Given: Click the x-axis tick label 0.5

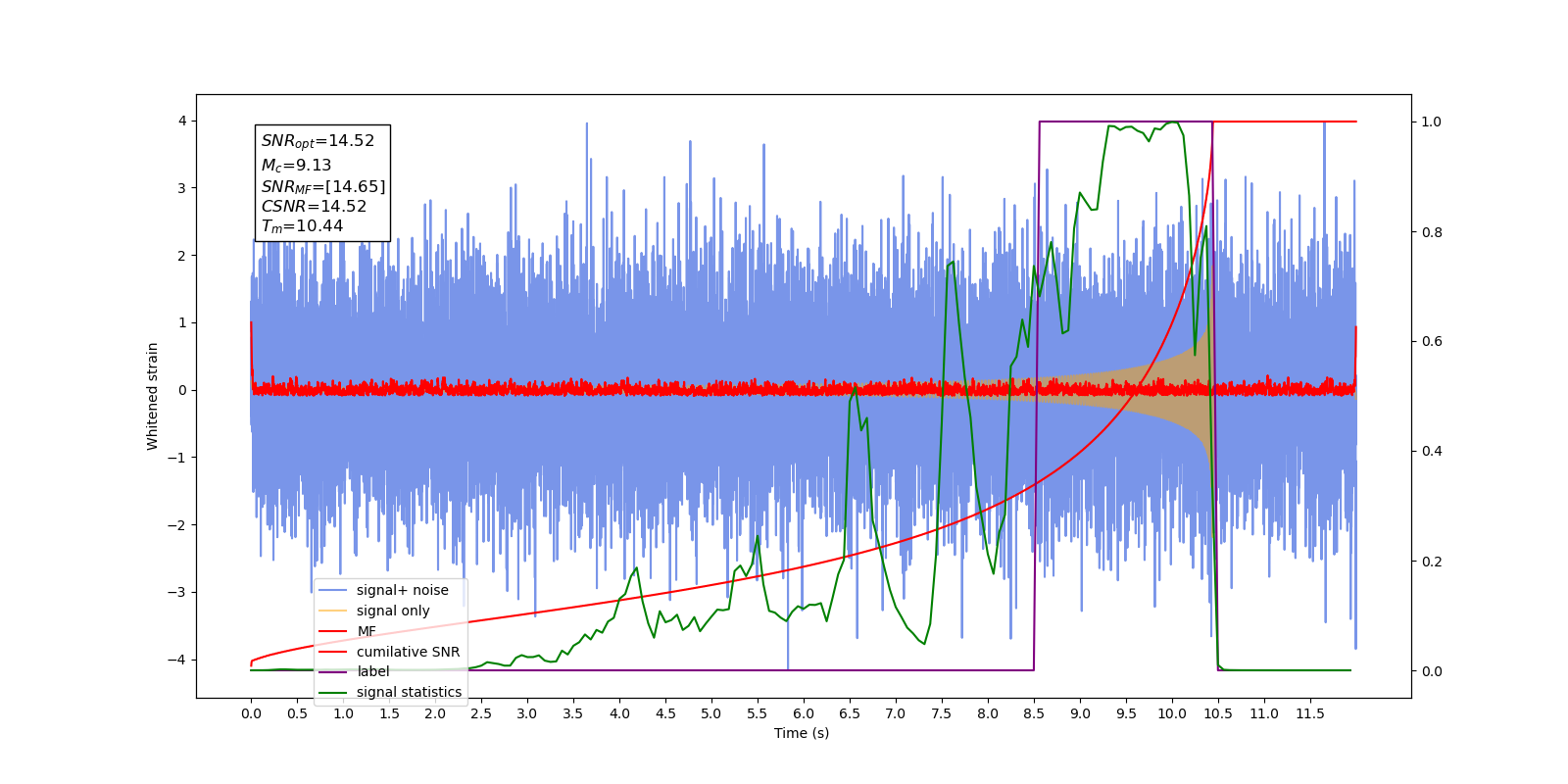Looking at the screenshot, I should (297, 713).
